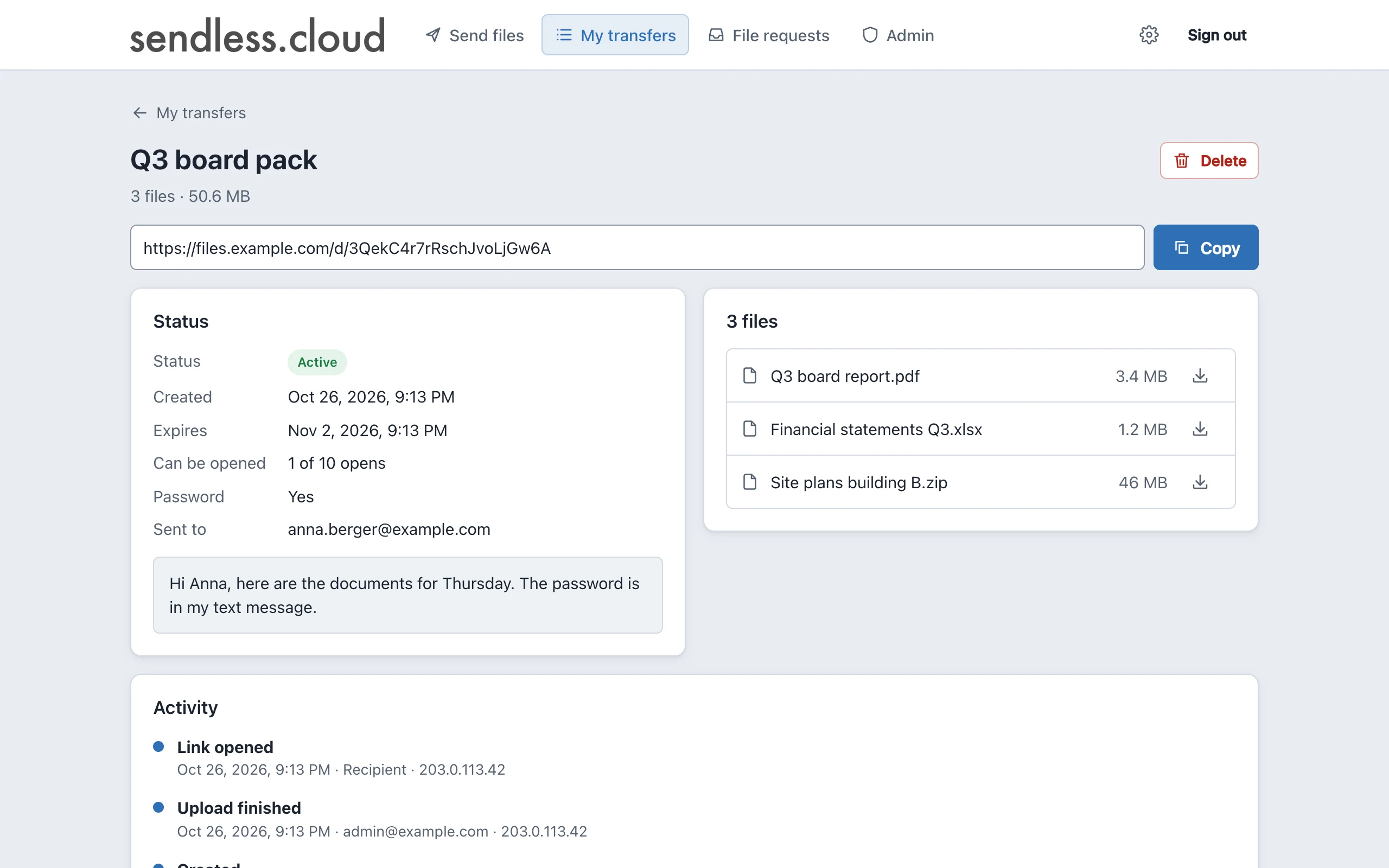Download Site plans building B.zip
This screenshot has height=868, width=1389.
pos(1200,482)
